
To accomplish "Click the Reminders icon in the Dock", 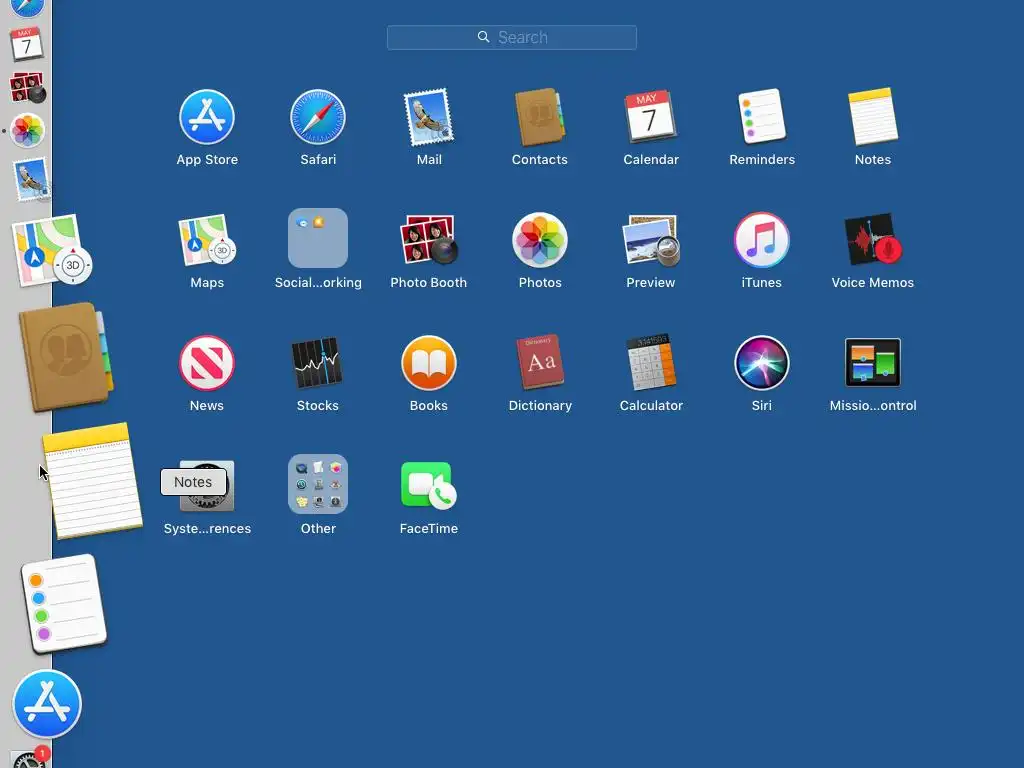I will click(x=63, y=603).
